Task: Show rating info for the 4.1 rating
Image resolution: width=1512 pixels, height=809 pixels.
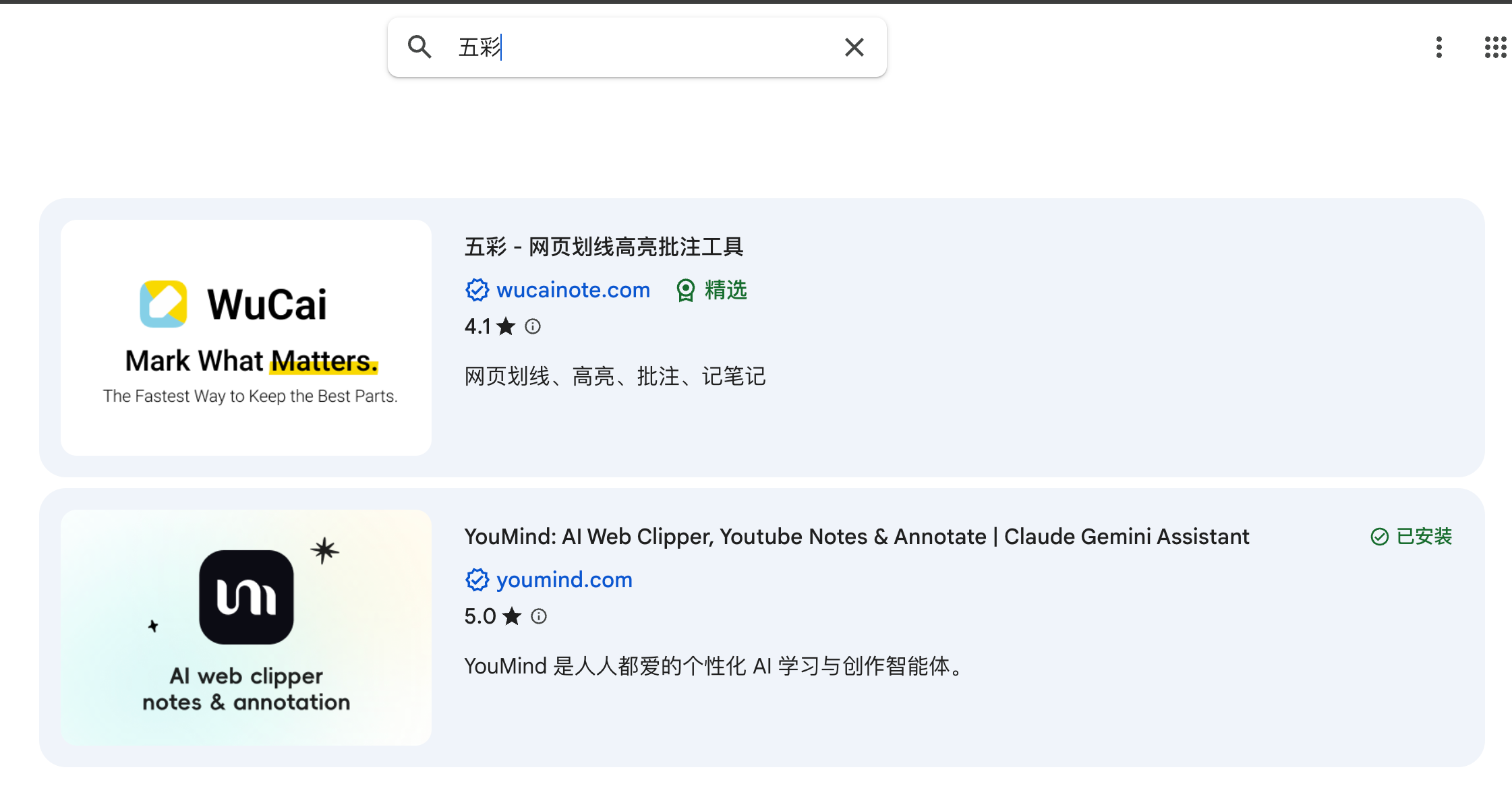Action: (533, 326)
